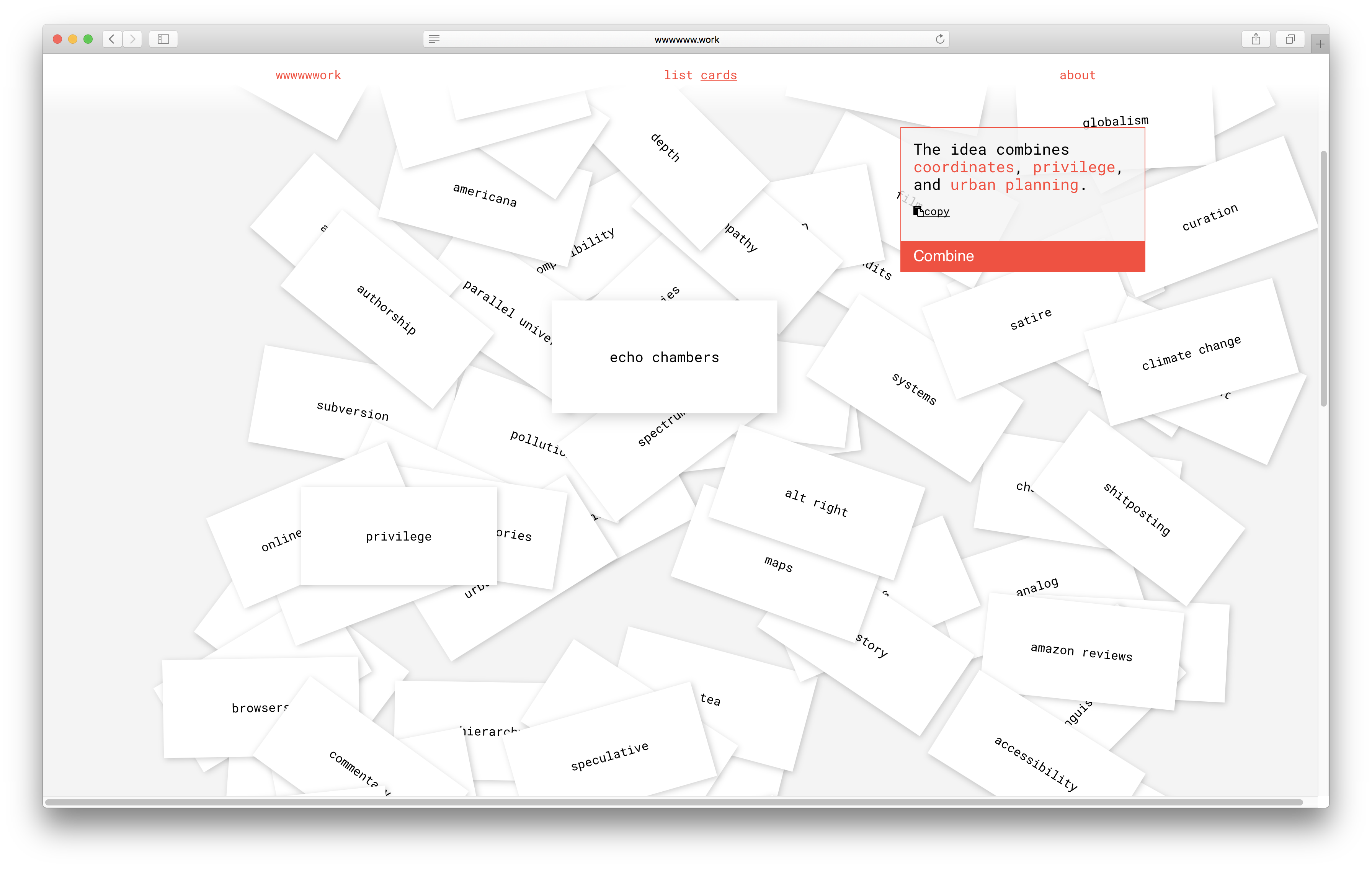
Task: Click the reader view icon in address bar
Action: 434,39
